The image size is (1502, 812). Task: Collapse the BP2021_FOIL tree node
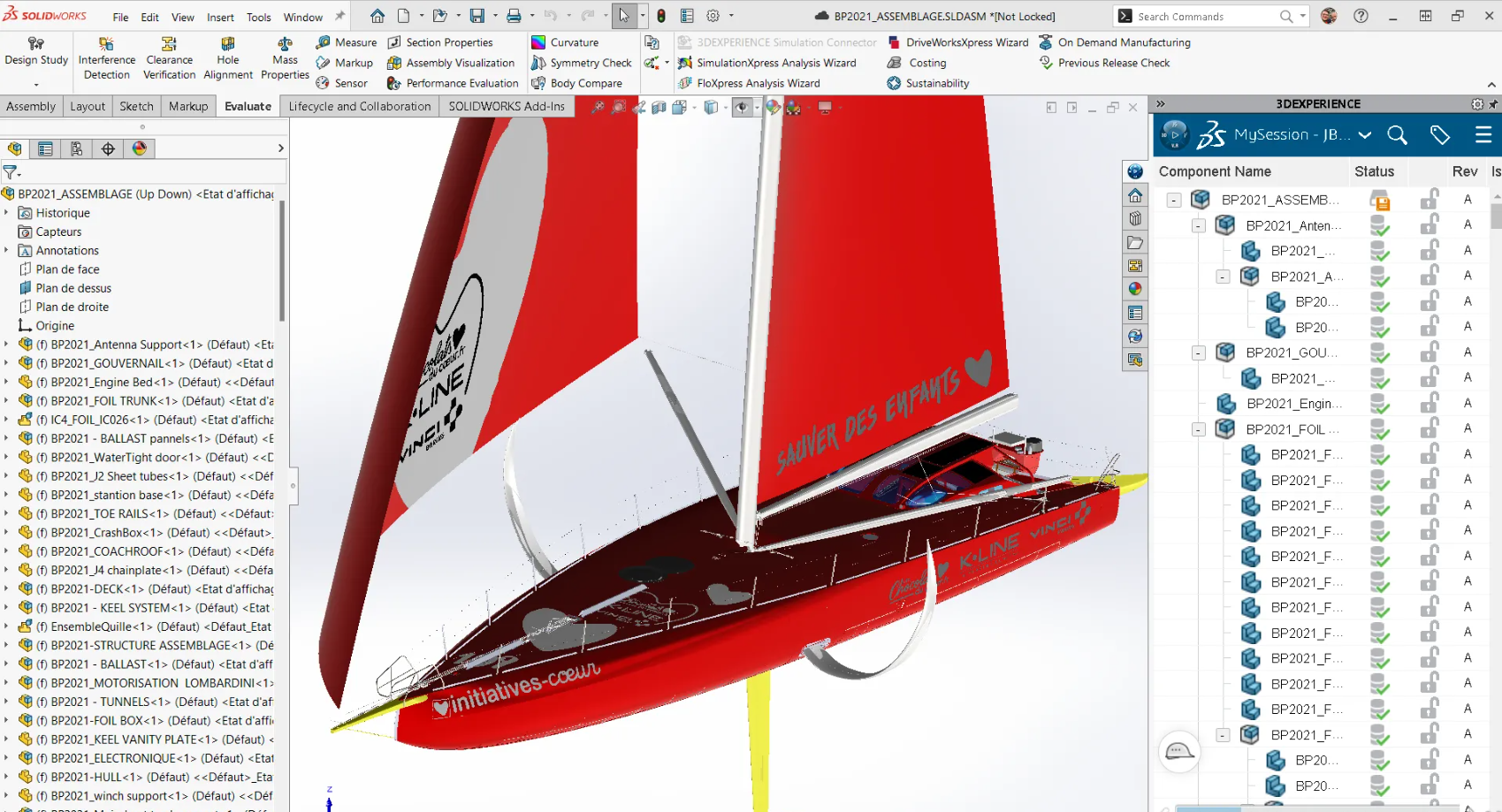pos(1198,429)
